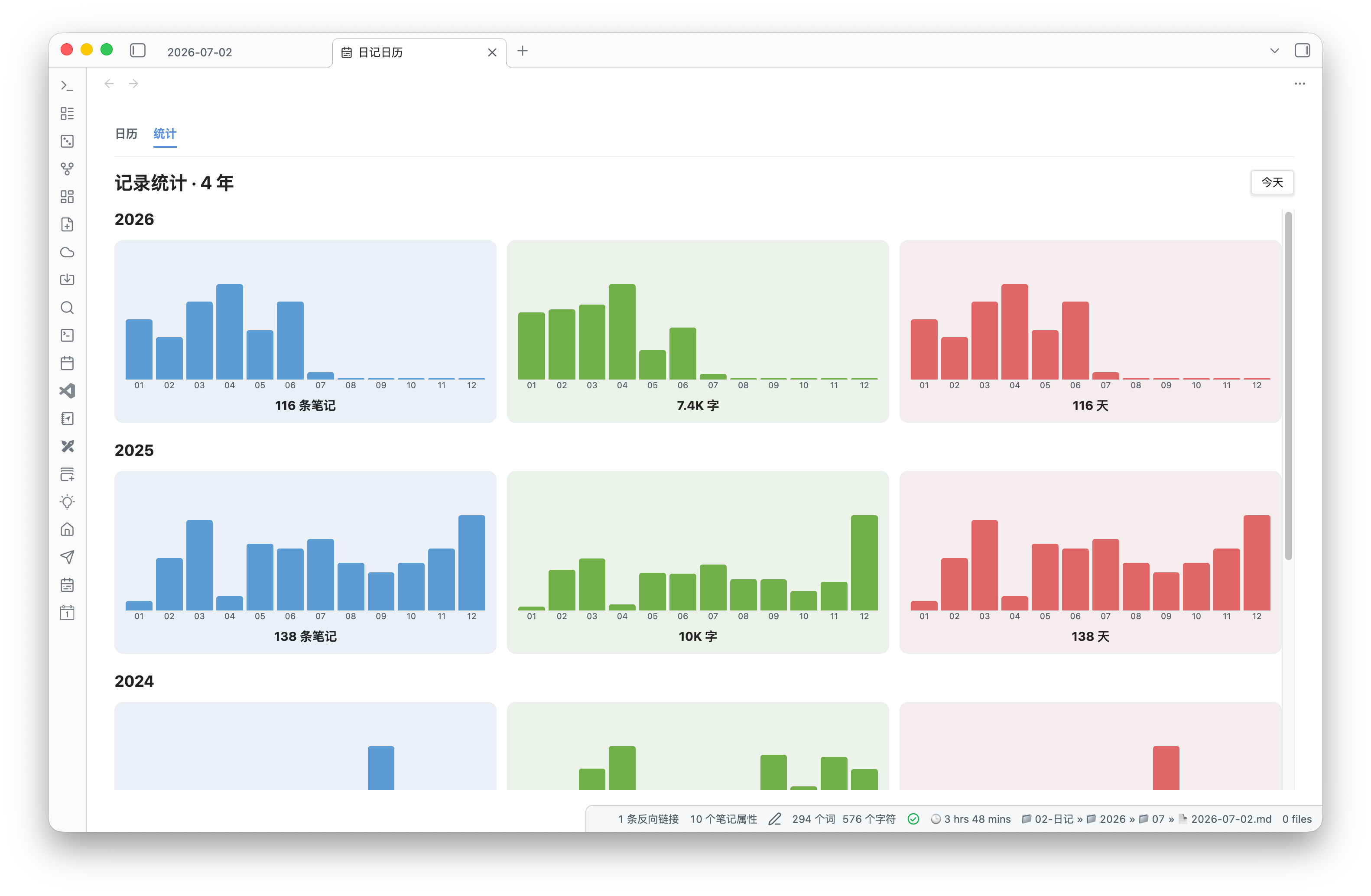The image size is (1371, 896).
Task: Click the 0 files status entry
Action: (x=1297, y=819)
